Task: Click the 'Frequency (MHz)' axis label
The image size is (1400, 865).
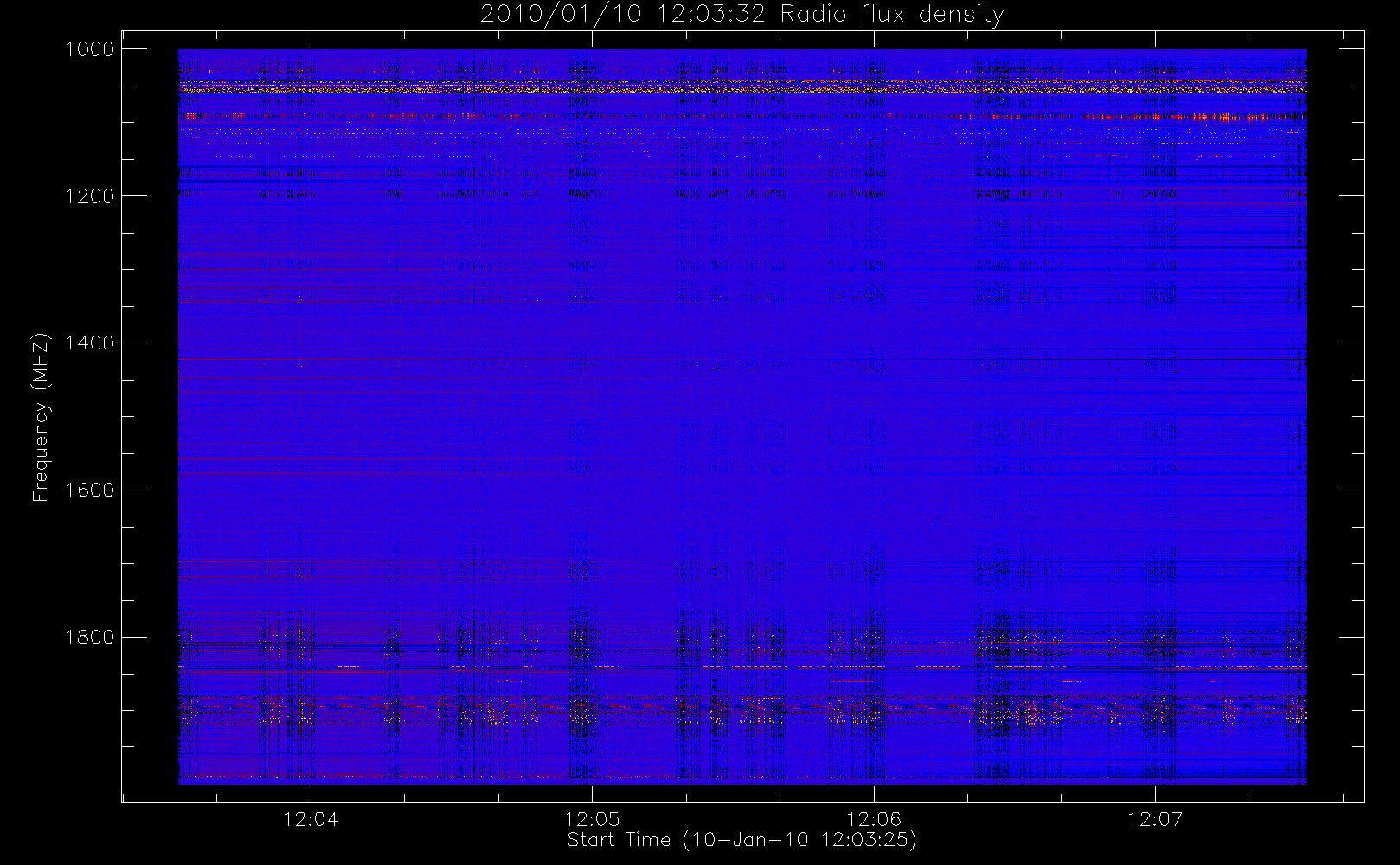Action: pos(40,417)
